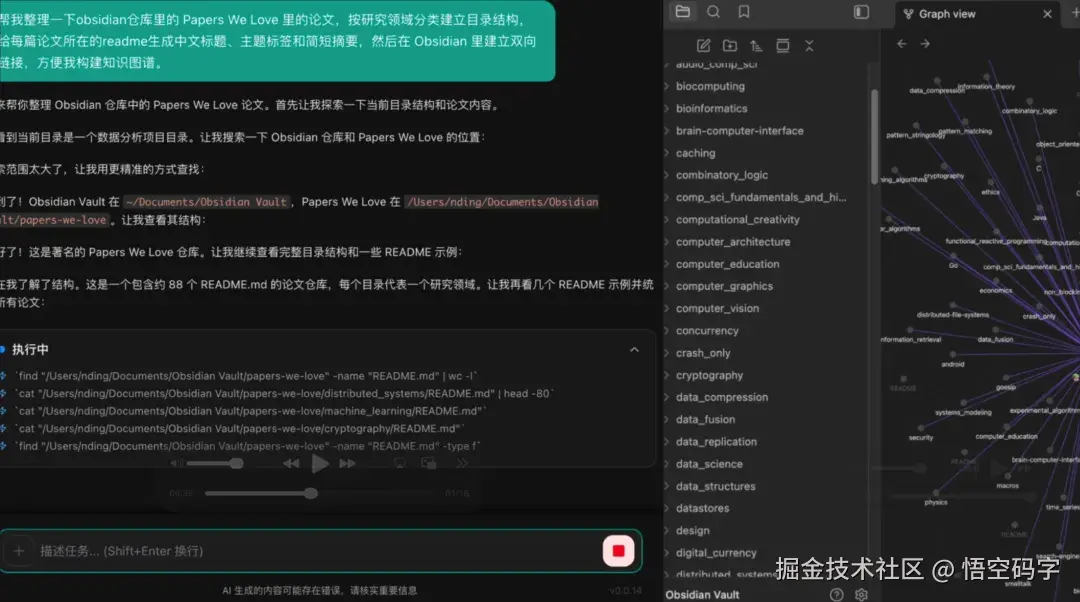The height and width of the screenshot is (602, 1080).
Task: Toggle the right sidebar panel
Action: pyautogui.click(x=861, y=12)
